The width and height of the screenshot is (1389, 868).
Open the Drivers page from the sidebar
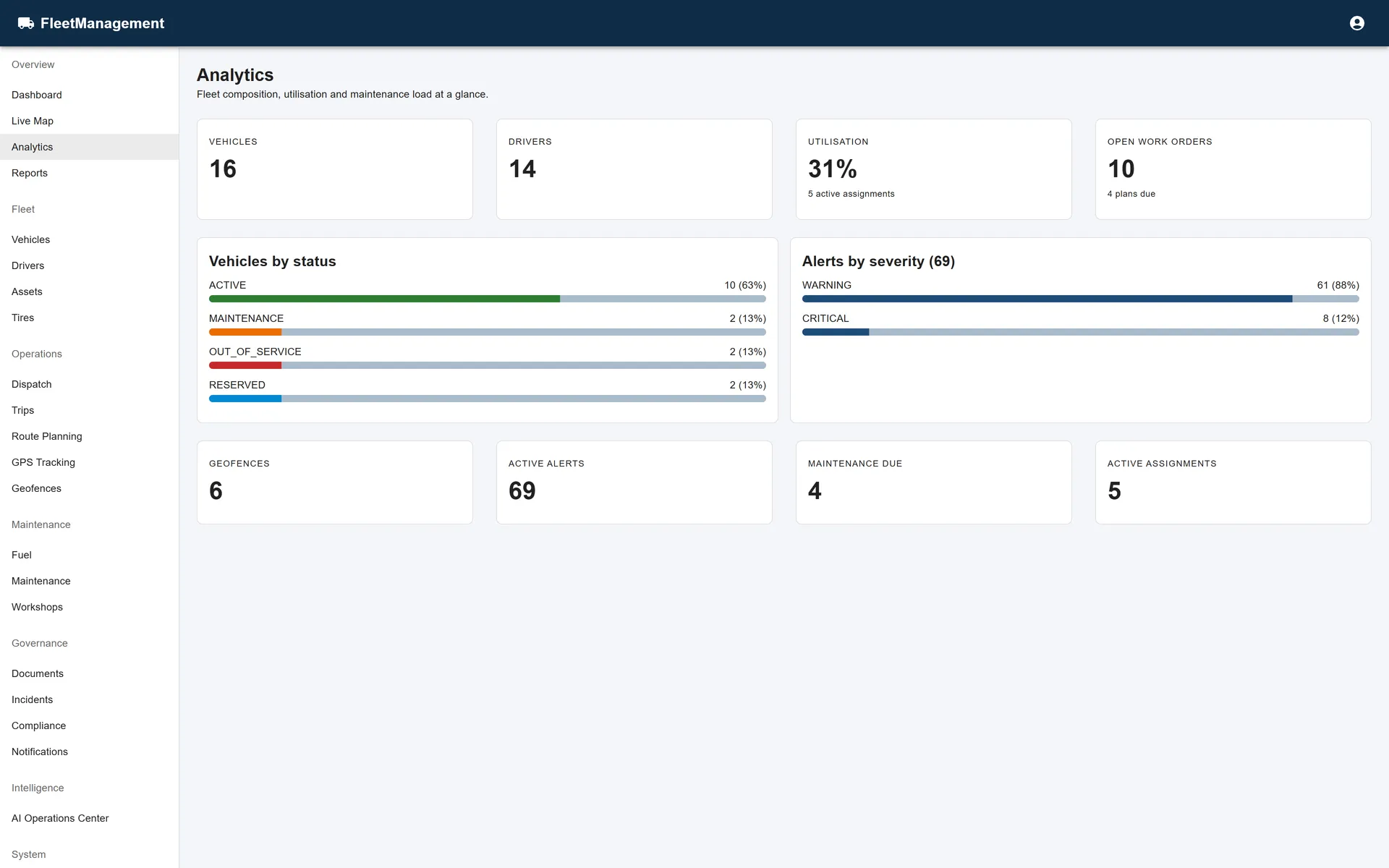(x=89, y=265)
